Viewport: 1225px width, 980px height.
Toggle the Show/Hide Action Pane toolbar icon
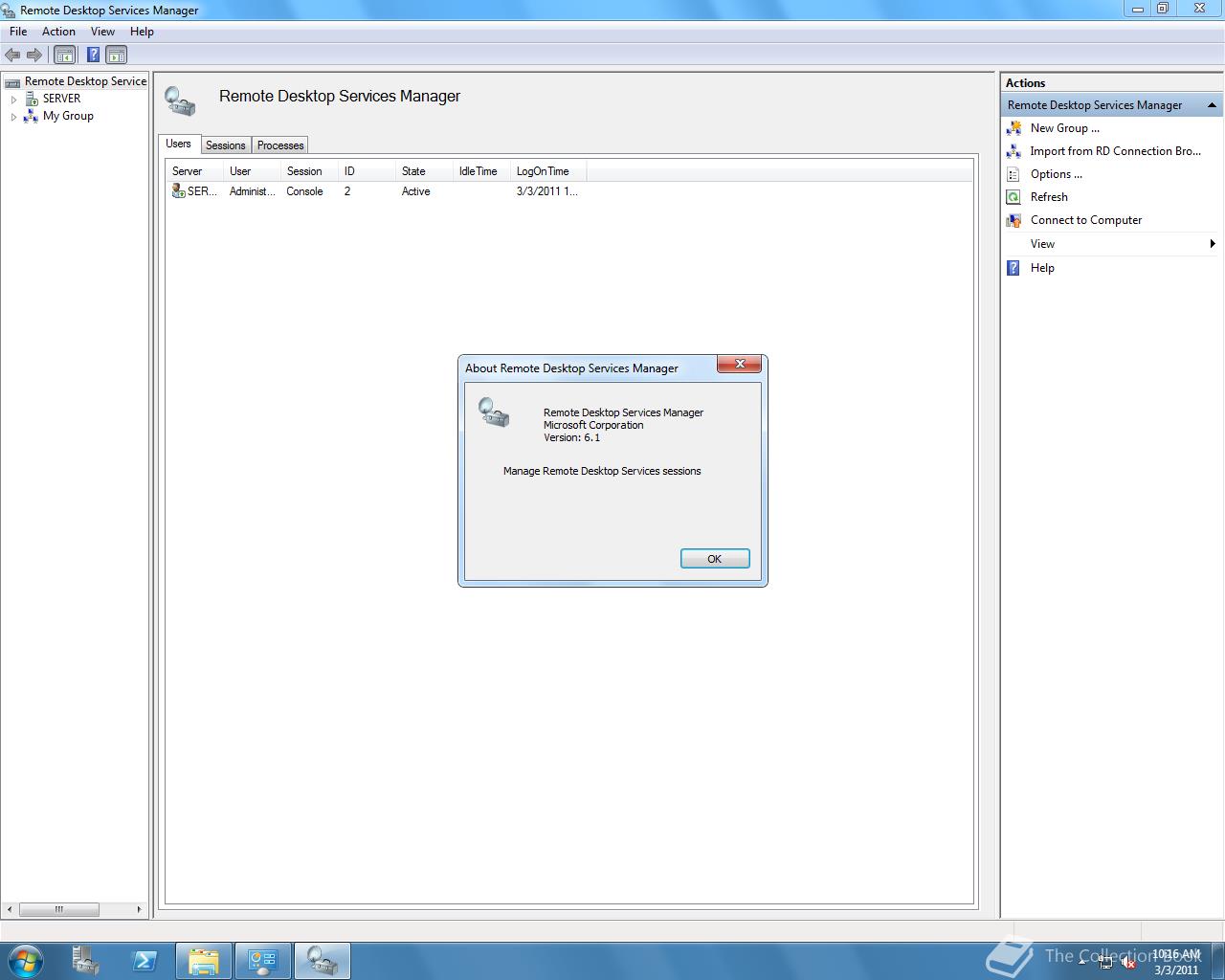(x=116, y=56)
